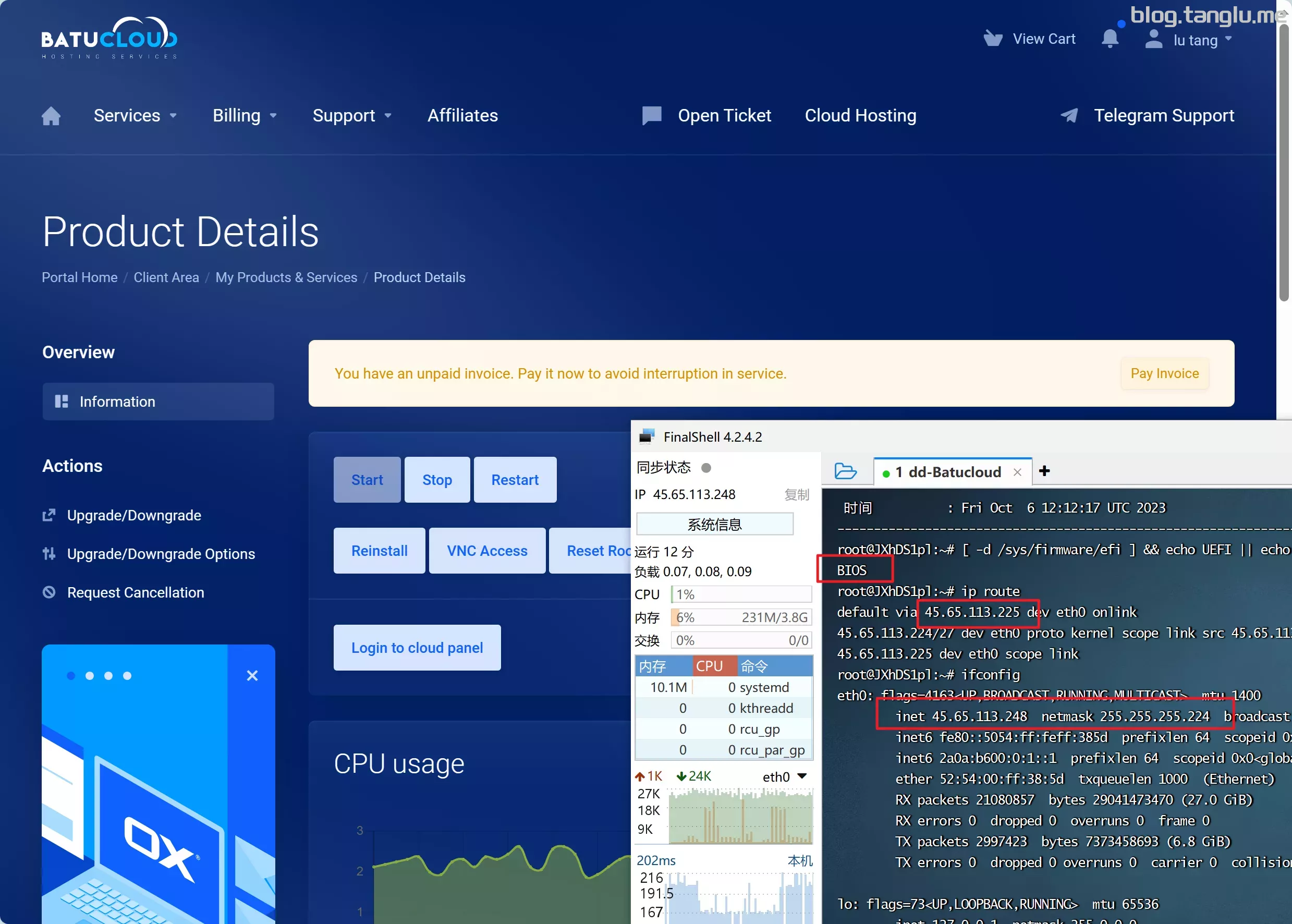The height and width of the screenshot is (924, 1292).
Task: Close the dd-Batucloud tab
Action: (x=1018, y=472)
